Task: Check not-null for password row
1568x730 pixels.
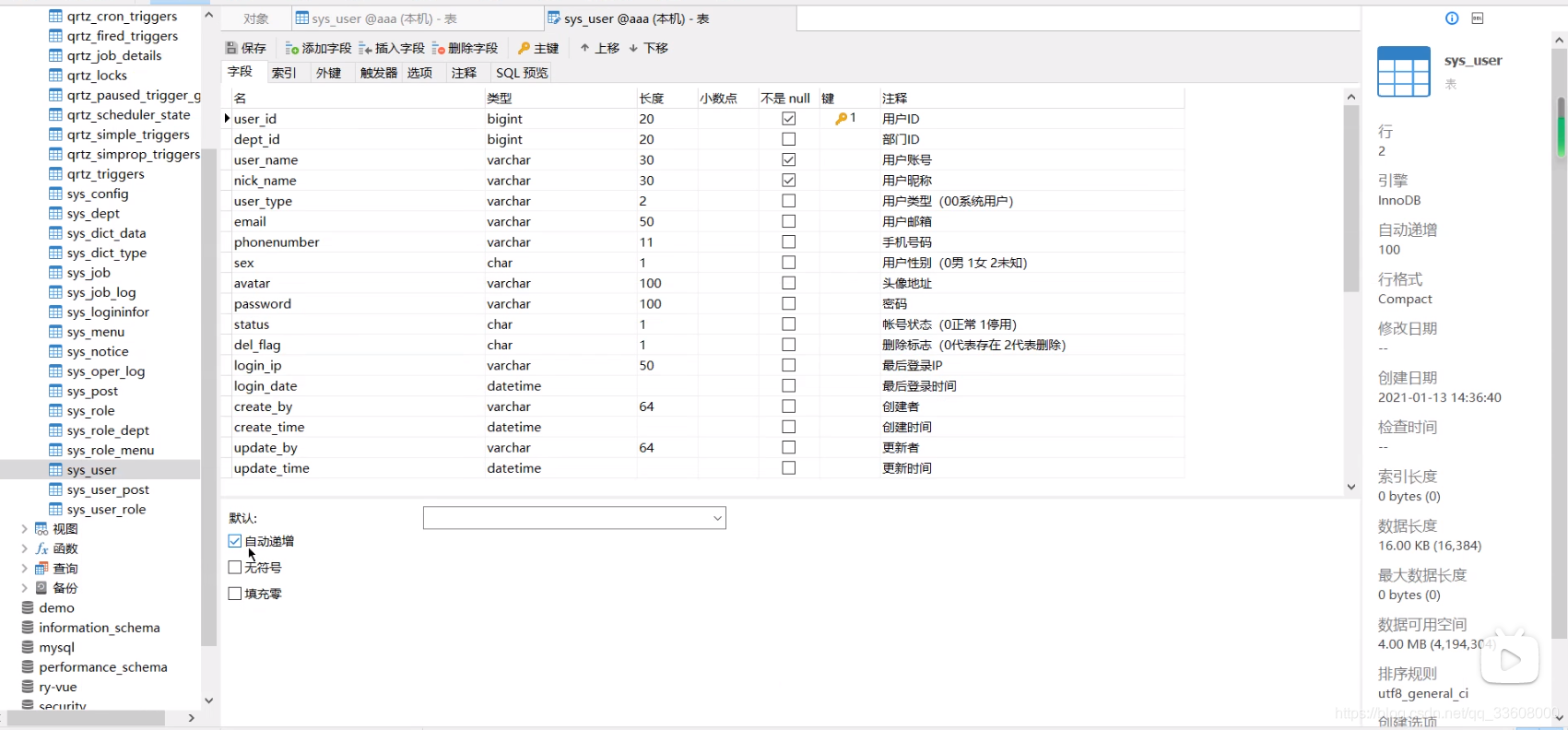Action: coord(788,303)
